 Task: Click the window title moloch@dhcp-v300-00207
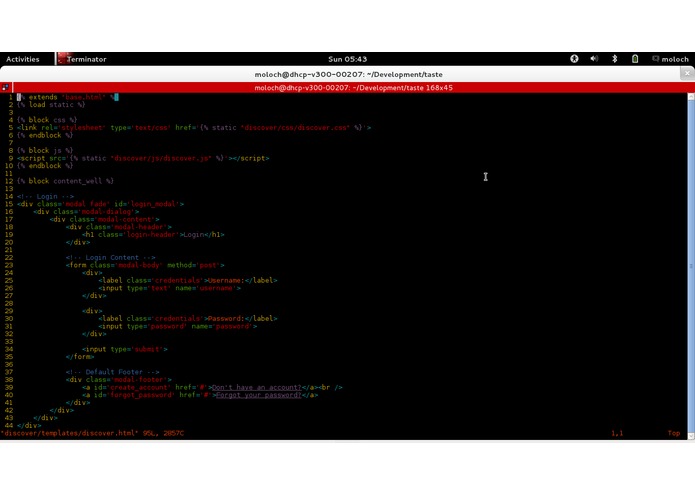[x=348, y=74]
